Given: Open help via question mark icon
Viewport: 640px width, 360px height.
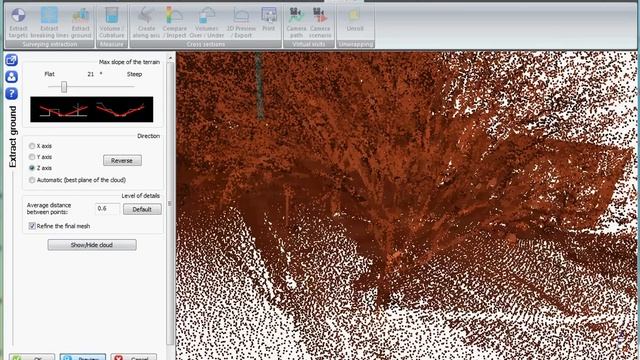Looking at the screenshot, I should click(11, 93).
